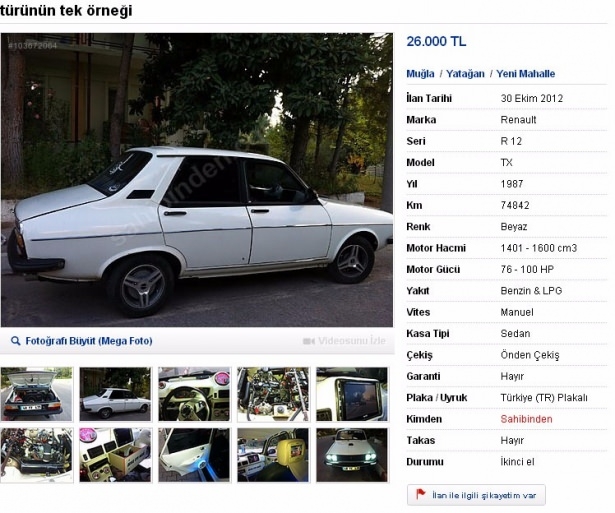
Task: Select the front view headlights-on thumbnail
Action: coord(351,455)
